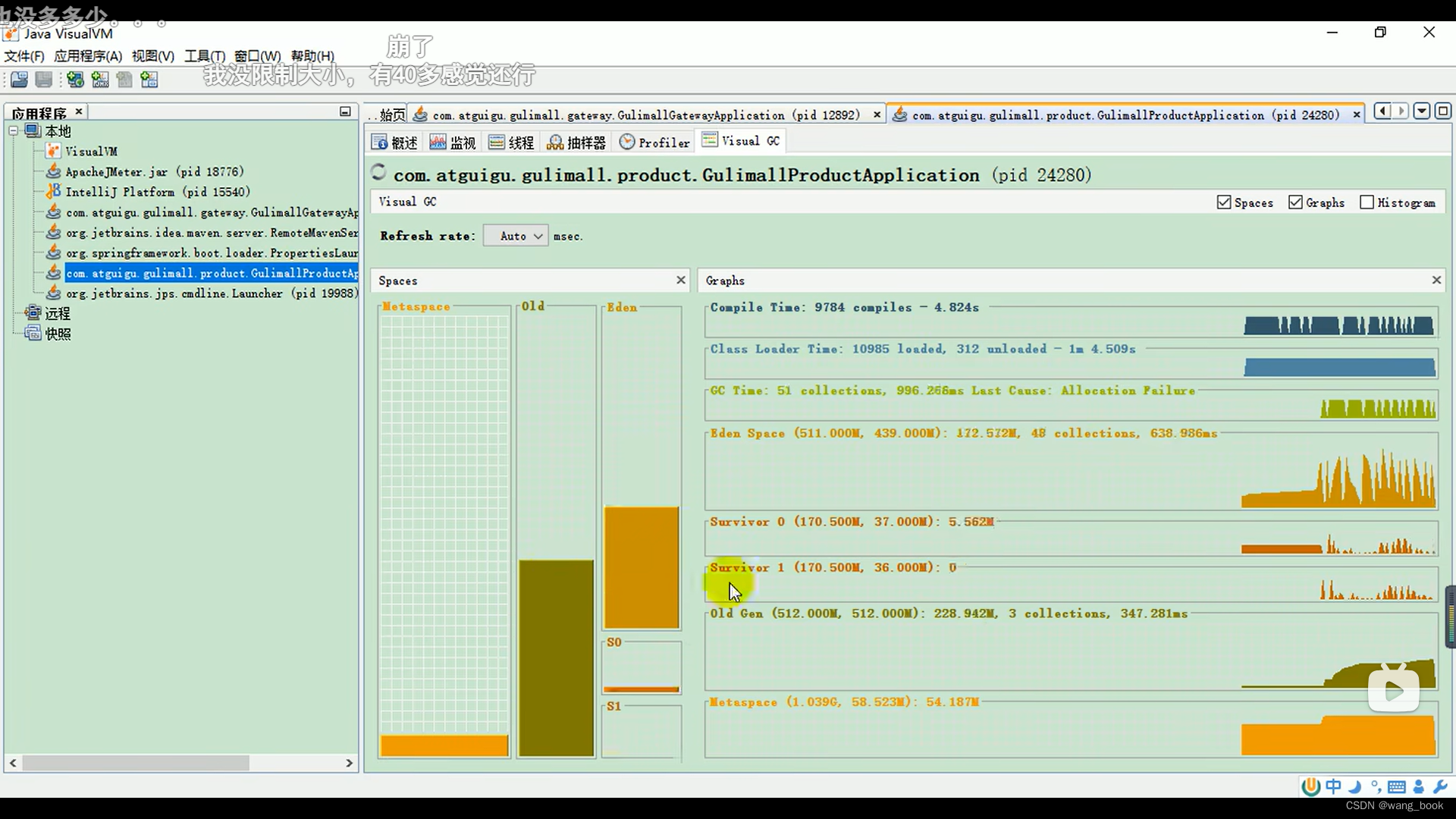Open the 窗口(W) menu

(258, 56)
